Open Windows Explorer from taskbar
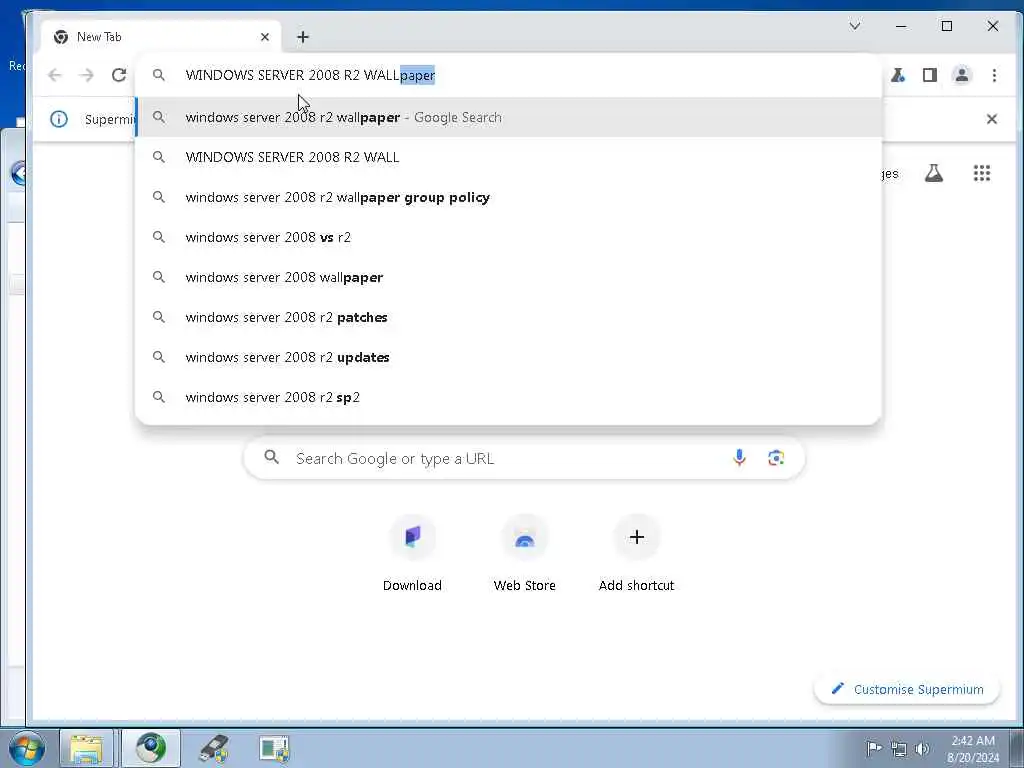Viewport: 1024px width, 768px height. (x=86, y=748)
